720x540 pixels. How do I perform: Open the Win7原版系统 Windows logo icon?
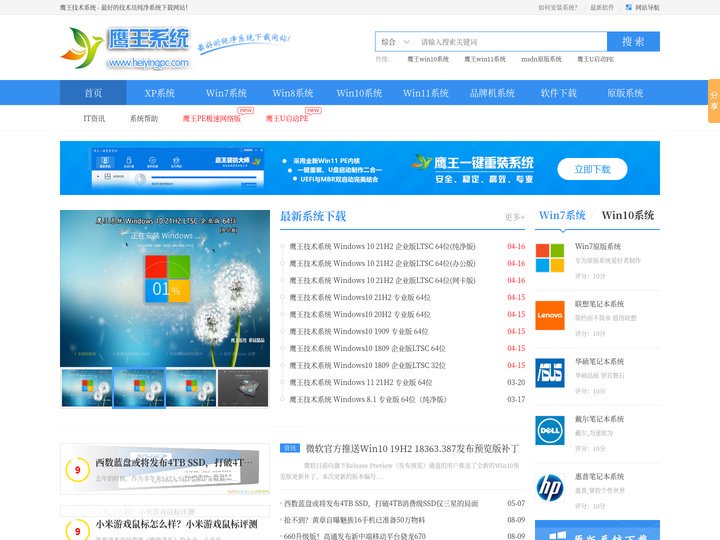pos(550,258)
